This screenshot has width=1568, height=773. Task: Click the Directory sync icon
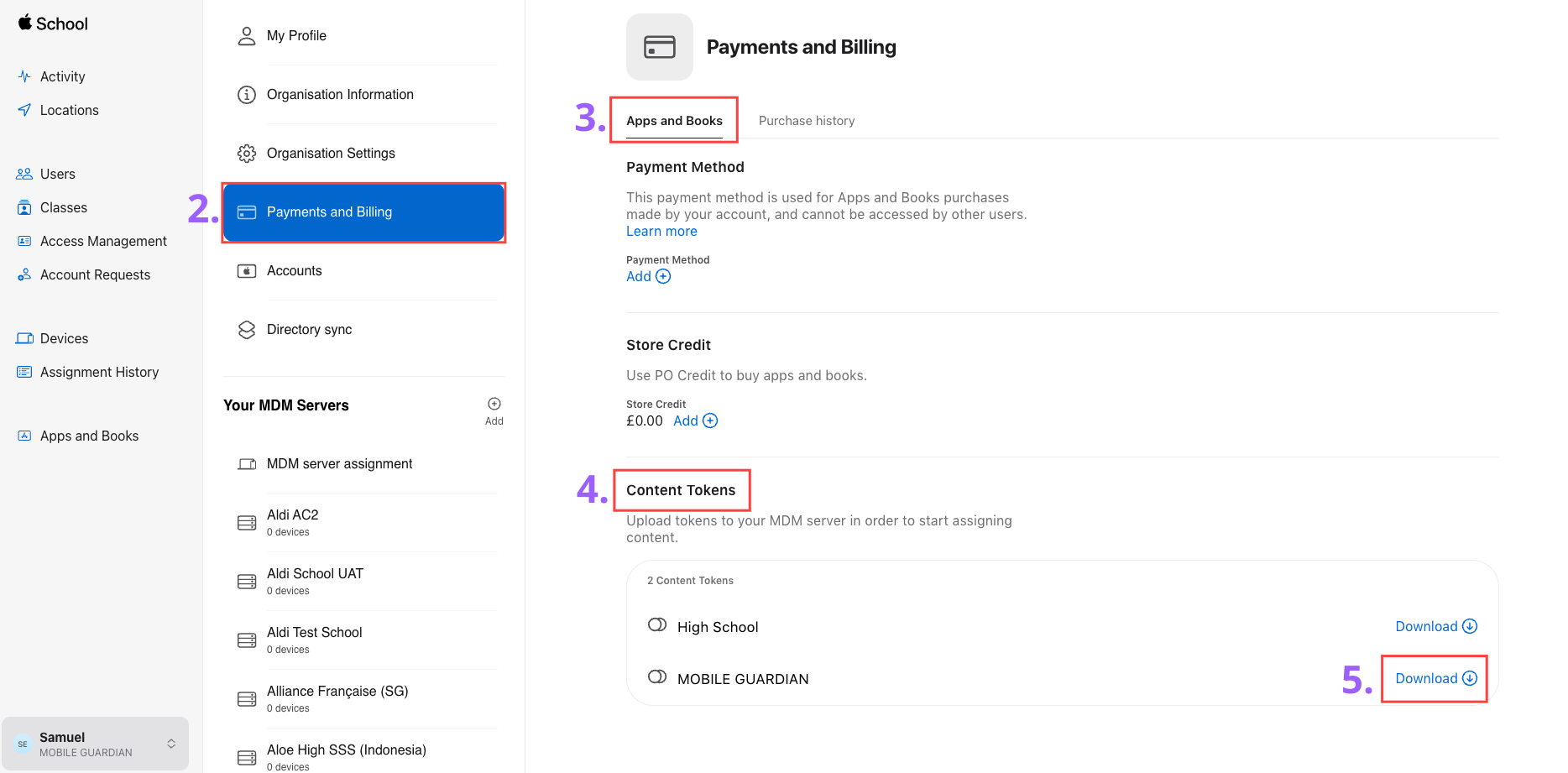[246, 330]
